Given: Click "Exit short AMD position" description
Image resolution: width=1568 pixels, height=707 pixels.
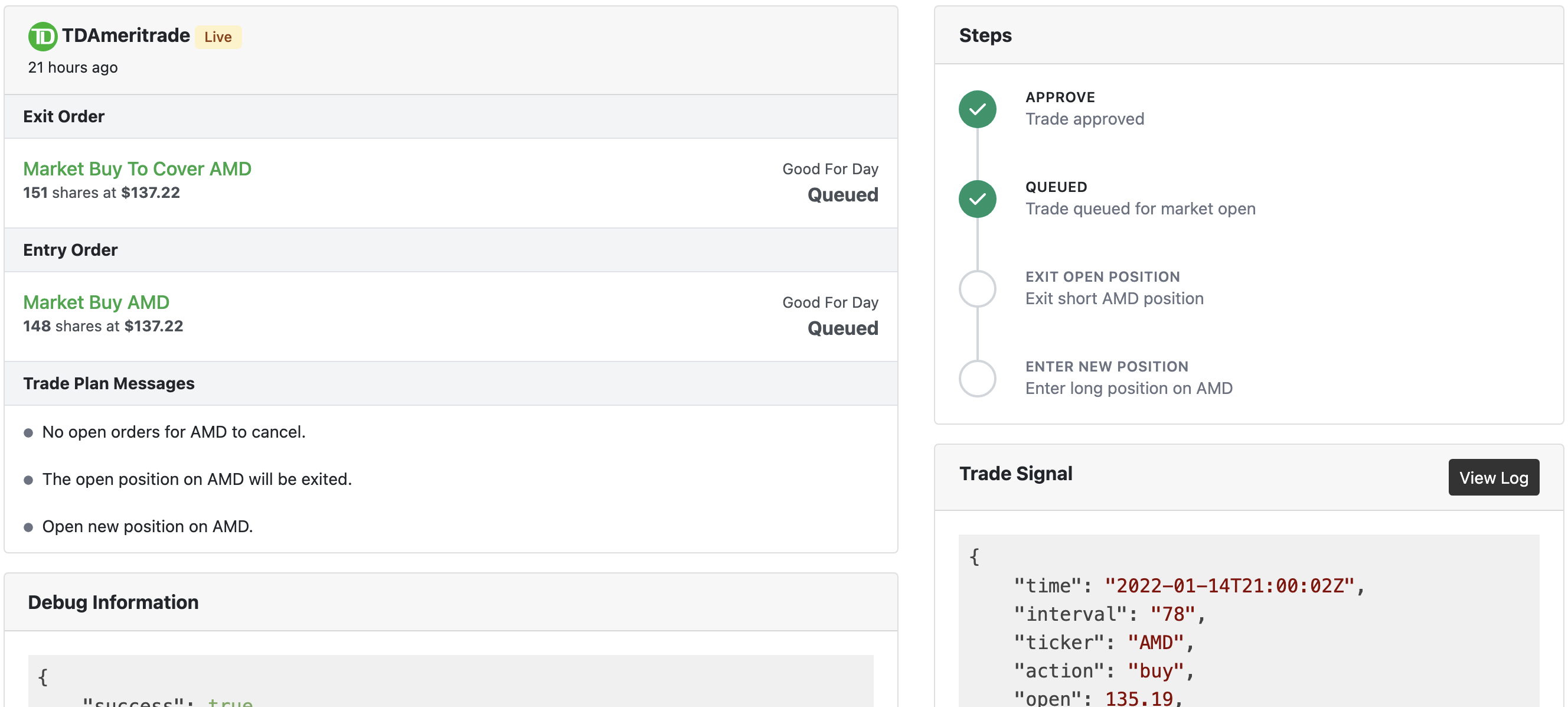Looking at the screenshot, I should pos(1114,299).
